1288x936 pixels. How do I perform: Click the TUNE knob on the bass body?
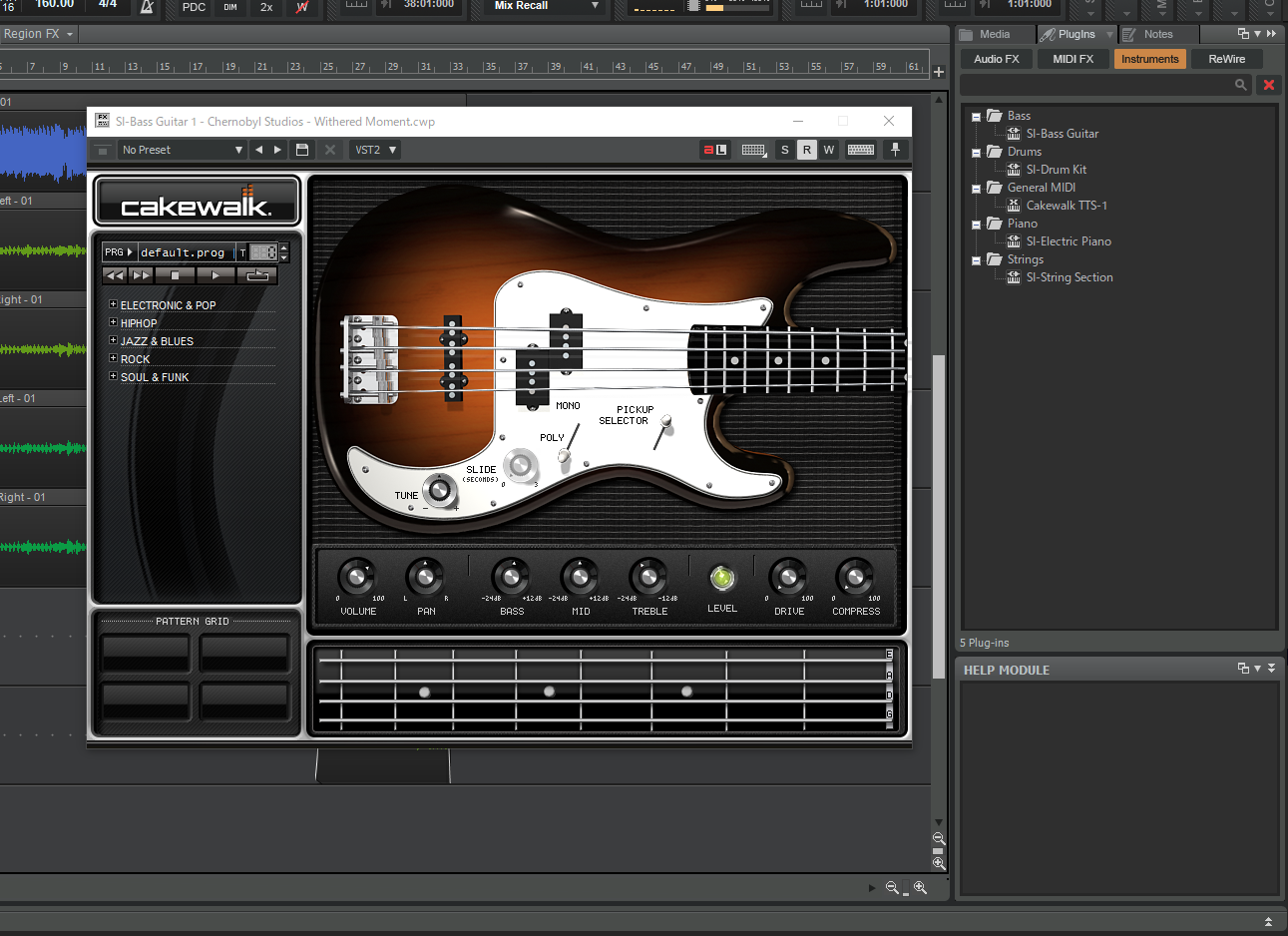click(439, 490)
